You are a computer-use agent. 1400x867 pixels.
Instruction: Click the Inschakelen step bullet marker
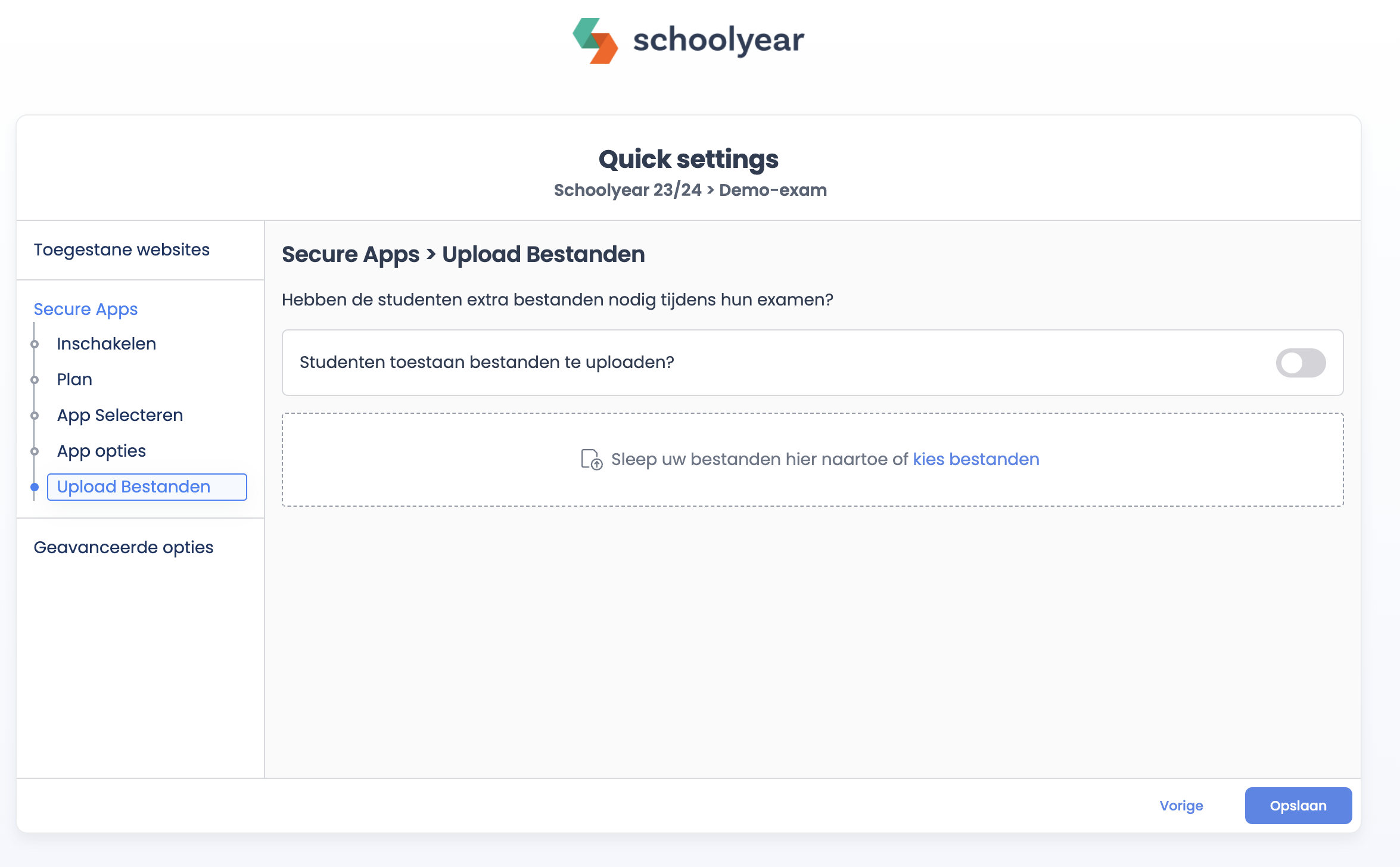[35, 344]
